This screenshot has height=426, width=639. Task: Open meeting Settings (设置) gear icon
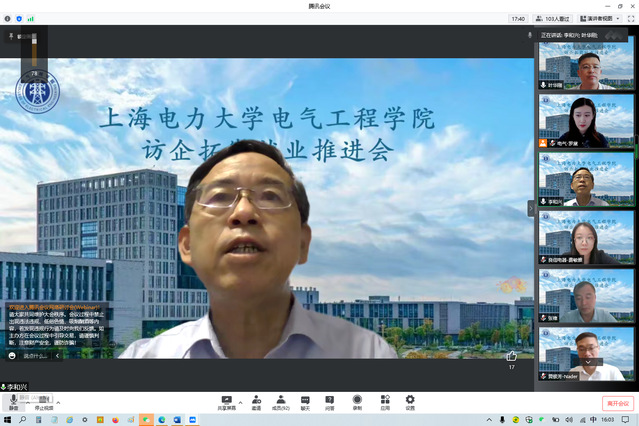pyautogui.click(x=410, y=402)
